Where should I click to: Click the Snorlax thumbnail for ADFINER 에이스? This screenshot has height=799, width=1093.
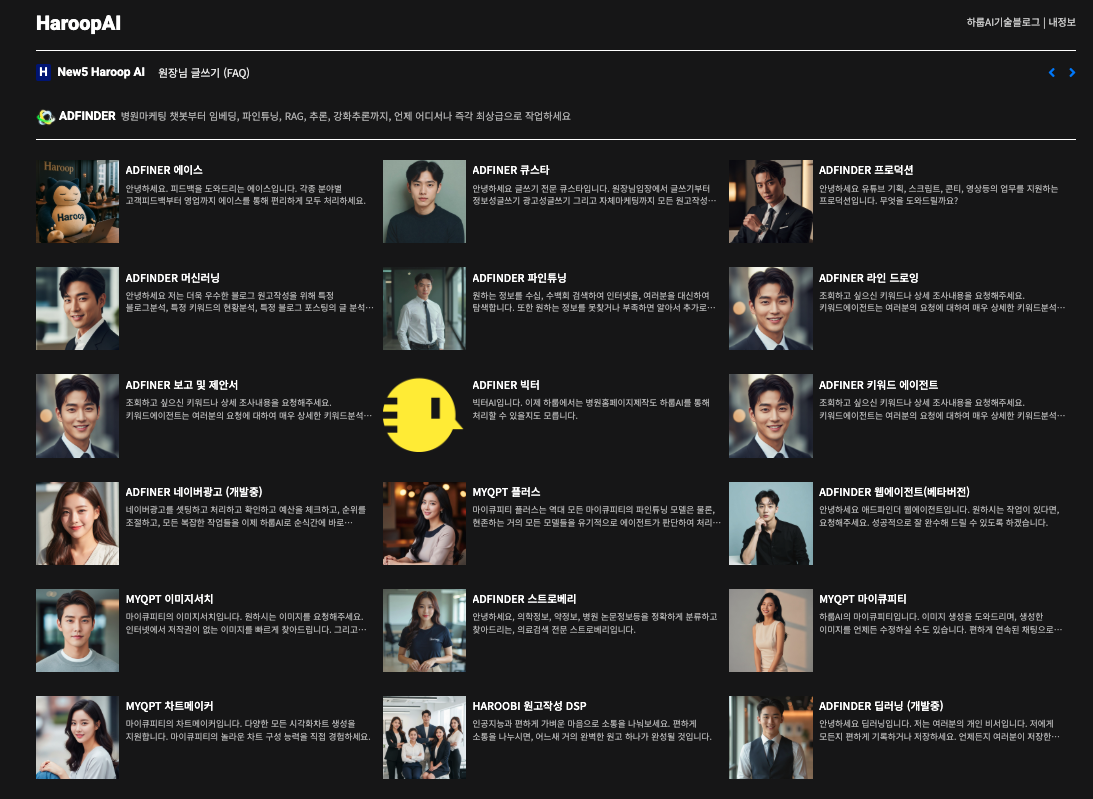(x=77, y=201)
